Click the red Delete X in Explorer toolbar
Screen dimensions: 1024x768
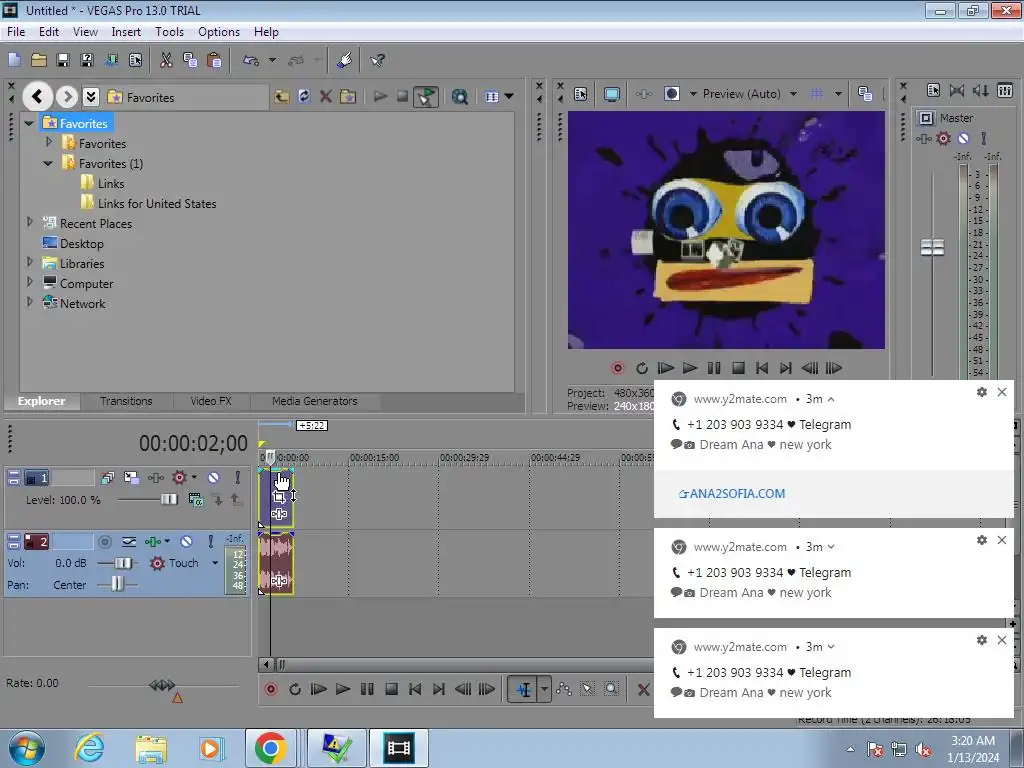tap(326, 97)
